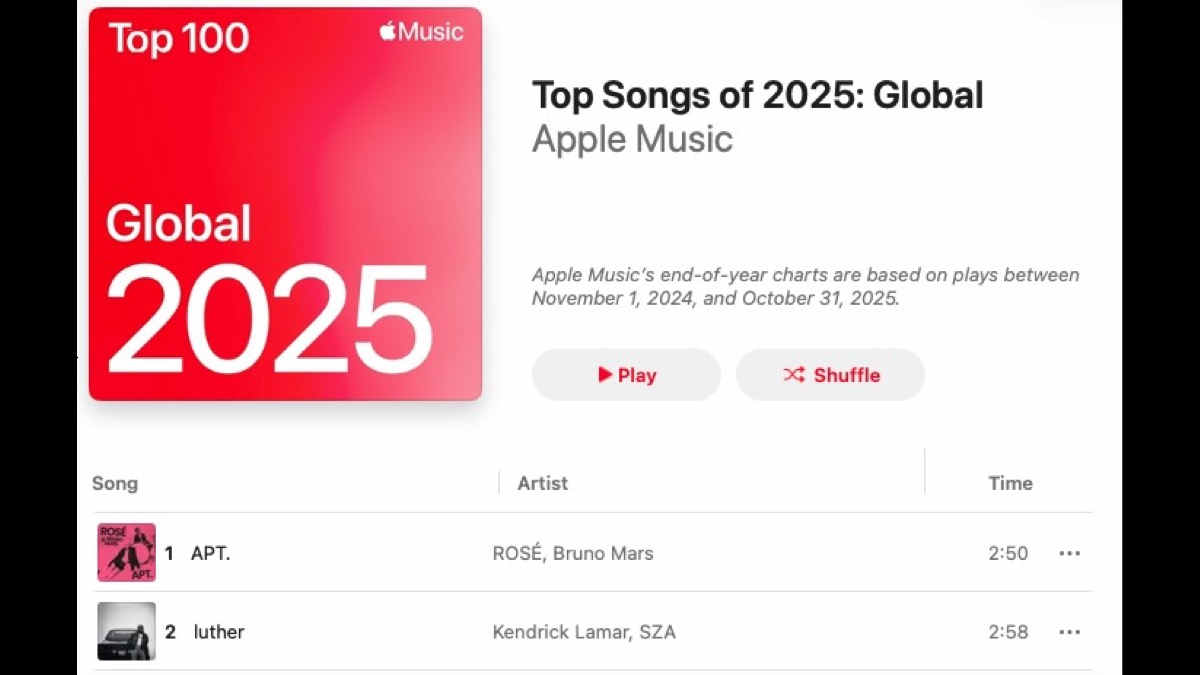This screenshot has height=675, width=1200.
Task: Click the end-of-year charts description text
Action: point(805,286)
